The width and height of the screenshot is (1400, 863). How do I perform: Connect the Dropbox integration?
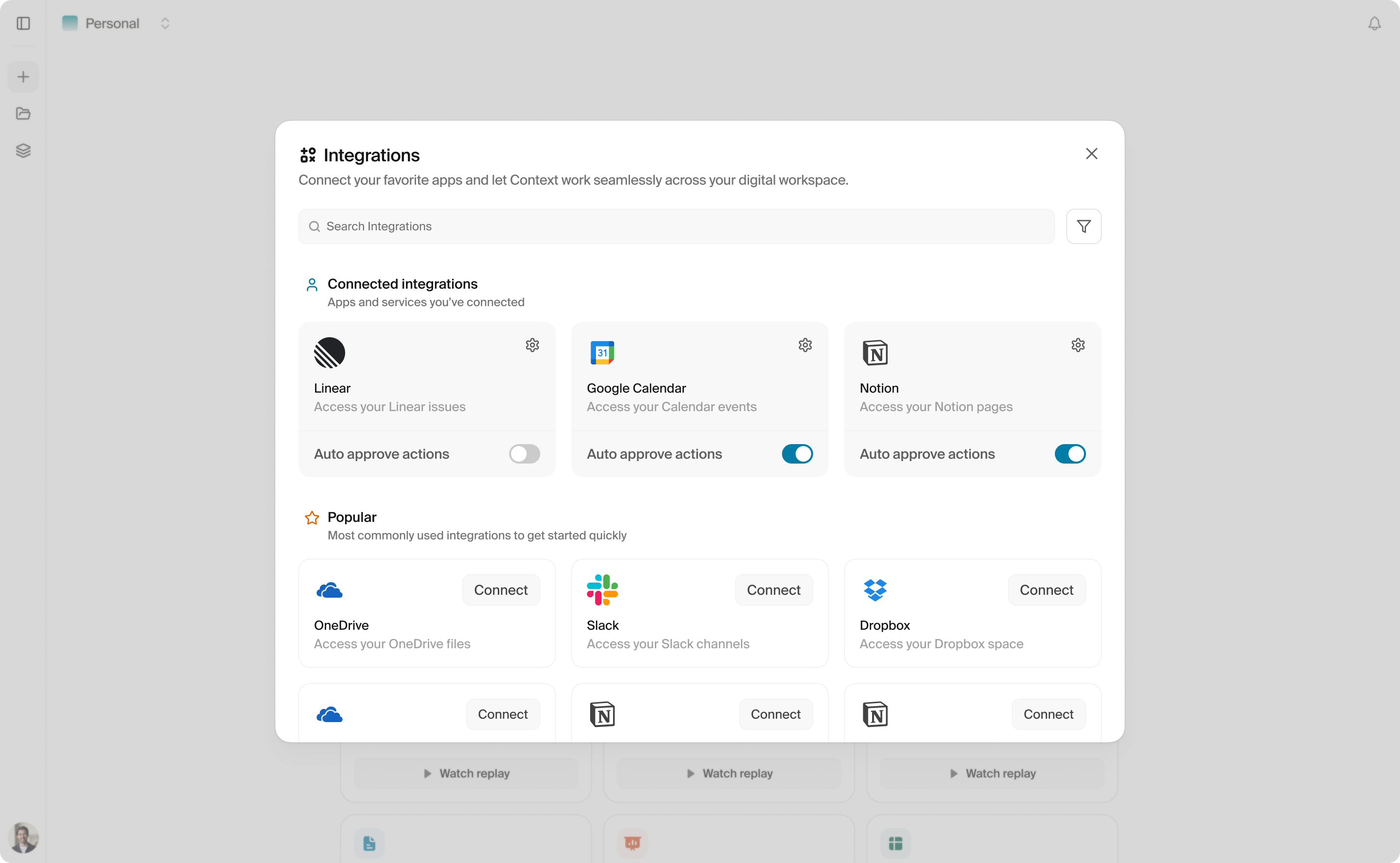pos(1046,589)
